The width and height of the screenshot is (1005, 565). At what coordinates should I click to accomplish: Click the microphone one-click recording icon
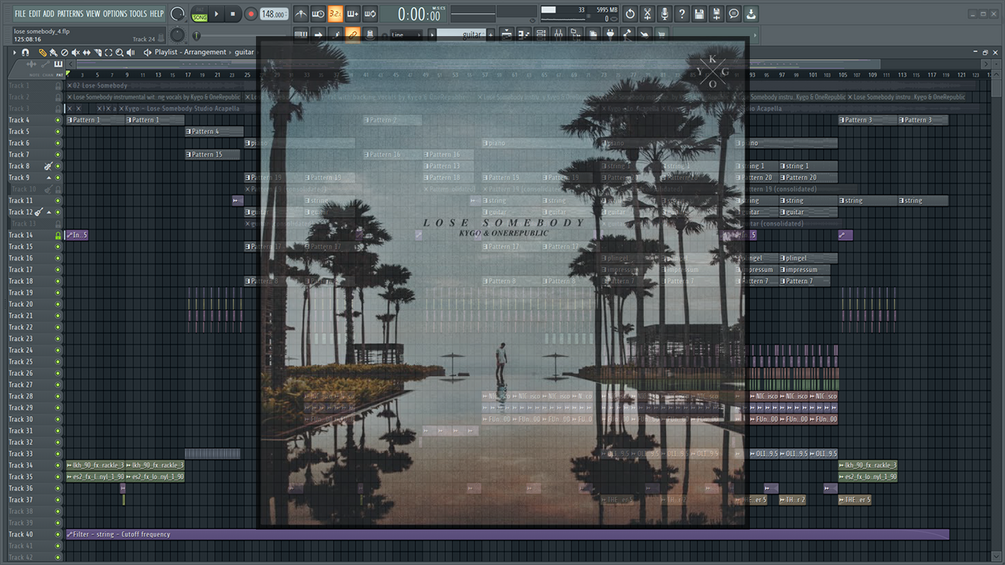point(665,13)
